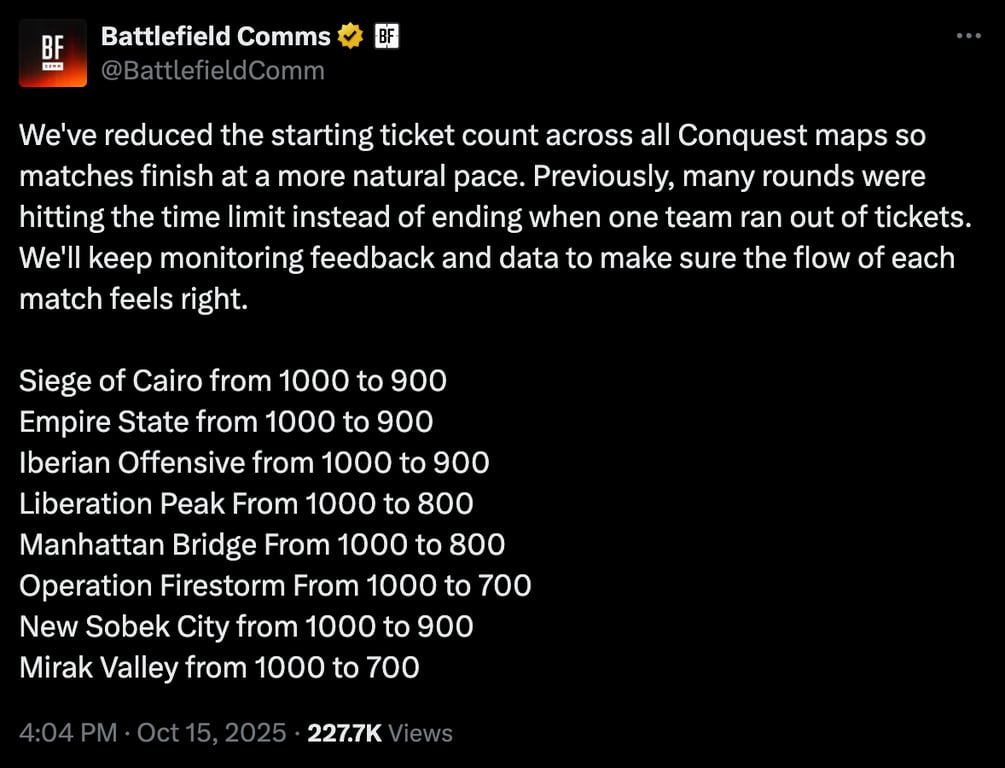The height and width of the screenshot is (768, 1005).
Task: Select the Manhattan Bridge ticket line
Action: pos(262,544)
